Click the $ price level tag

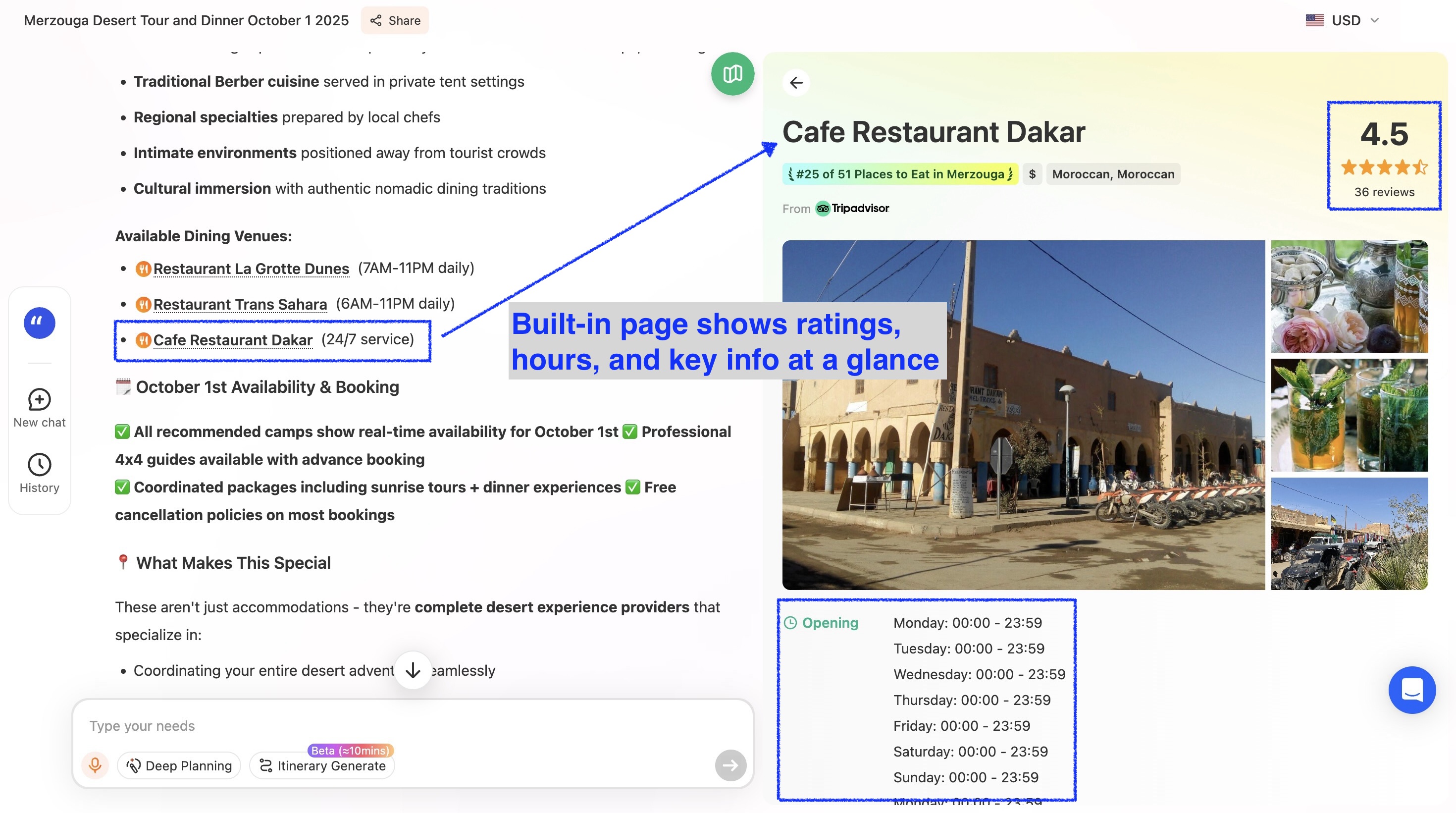pyautogui.click(x=1032, y=174)
